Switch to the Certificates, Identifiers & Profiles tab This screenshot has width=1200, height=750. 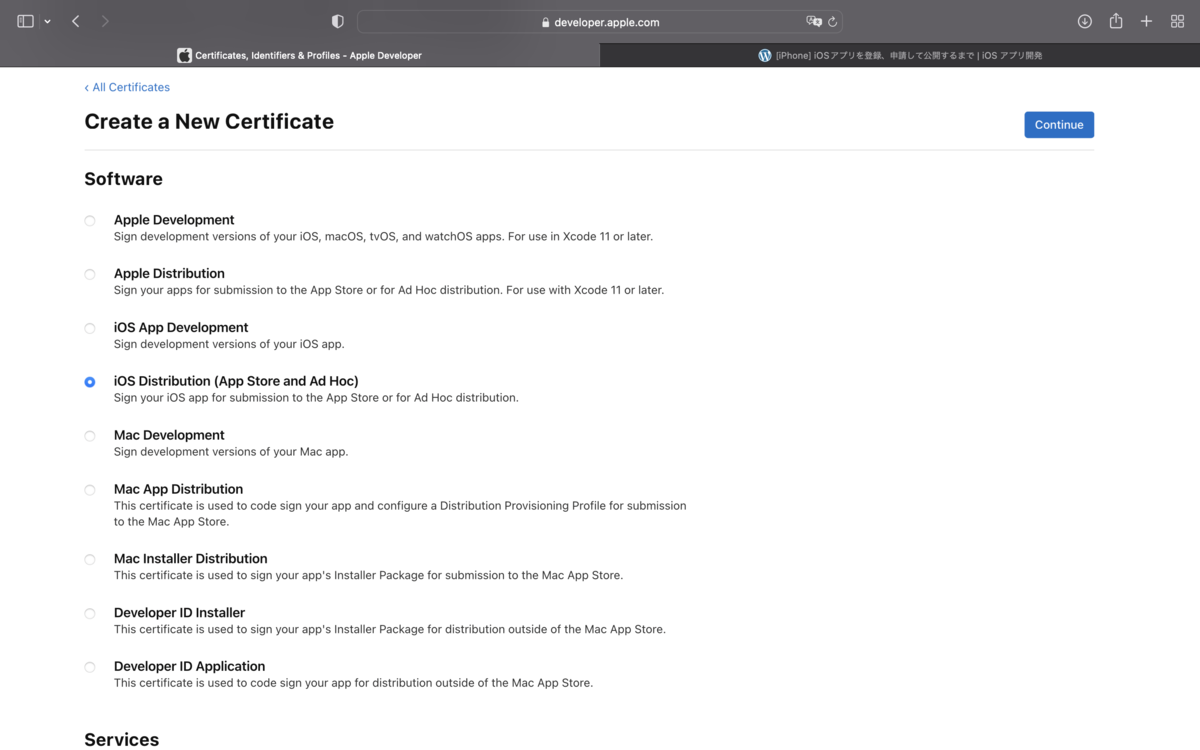(300, 55)
